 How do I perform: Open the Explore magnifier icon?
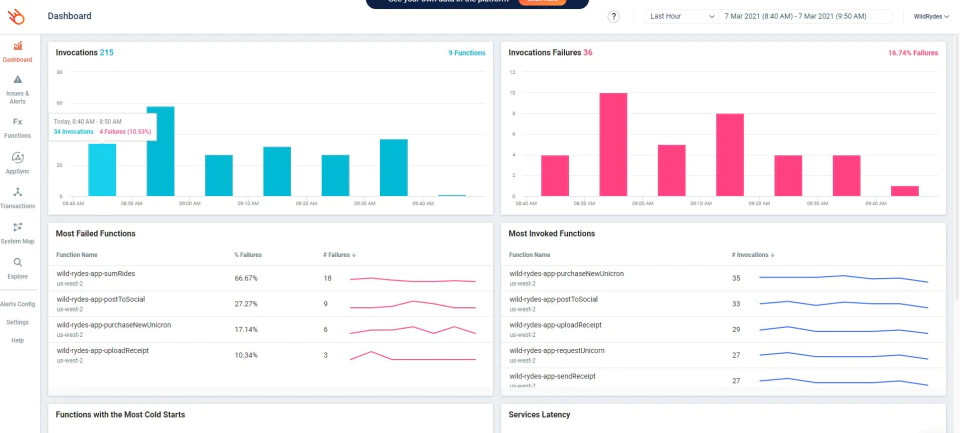click(x=17, y=262)
